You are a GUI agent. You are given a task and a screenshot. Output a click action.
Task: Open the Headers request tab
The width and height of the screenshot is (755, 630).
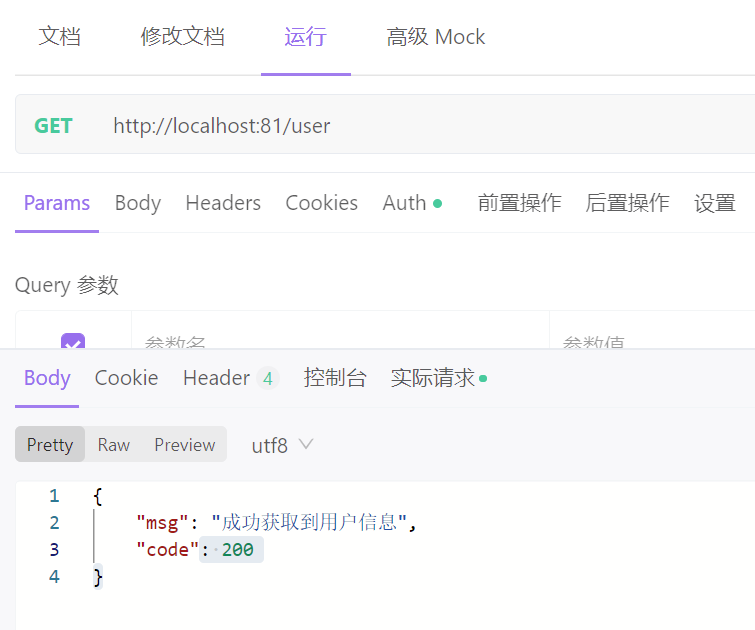(223, 203)
